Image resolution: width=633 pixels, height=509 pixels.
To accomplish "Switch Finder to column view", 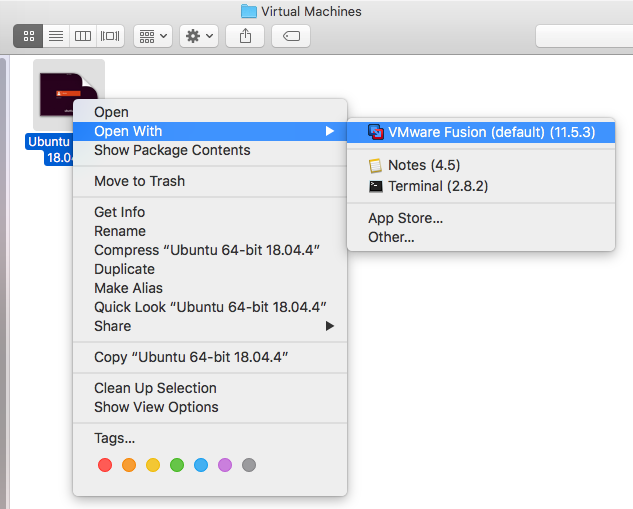I will (83, 36).
